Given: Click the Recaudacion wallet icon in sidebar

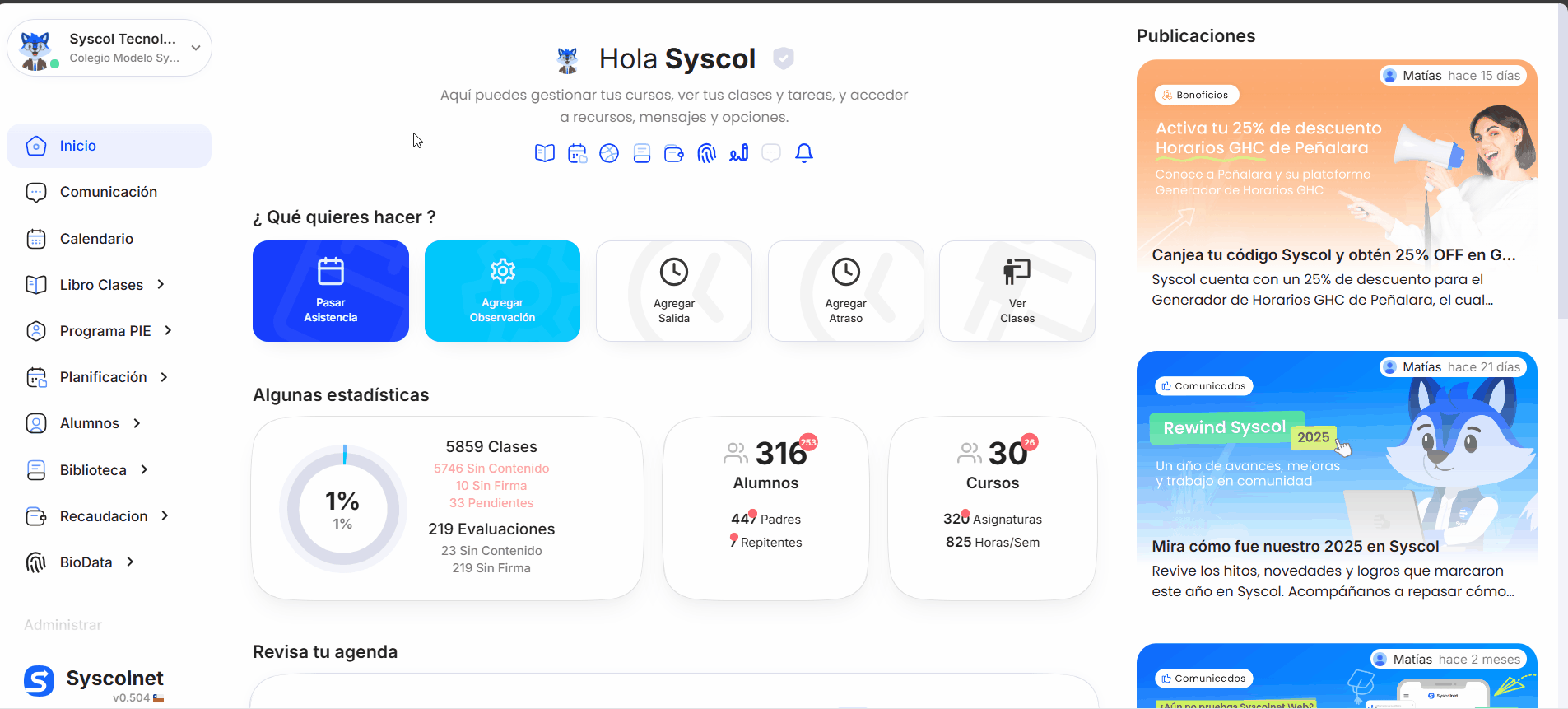Looking at the screenshot, I should click(36, 516).
